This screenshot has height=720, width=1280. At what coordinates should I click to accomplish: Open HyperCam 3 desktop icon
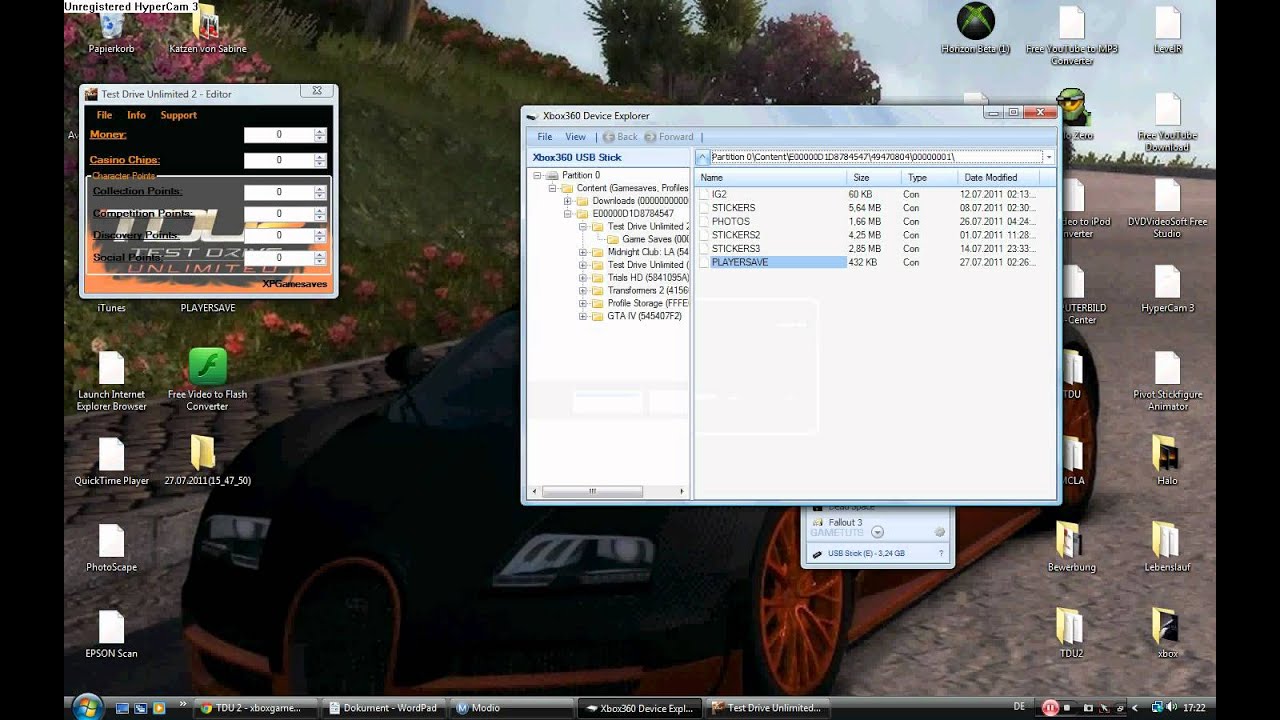[1167, 288]
